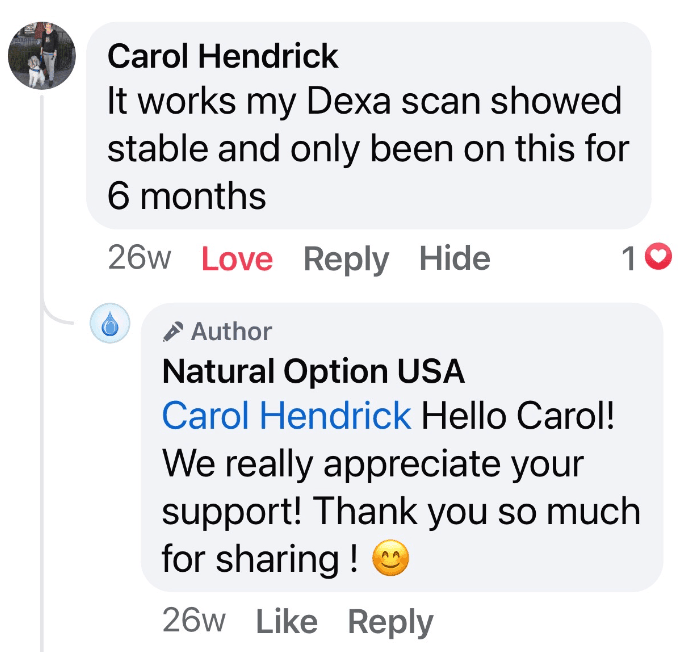Open the Natural Option USA page name
Image resolution: width=682 pixels, height=652 pixels.
point(313,372)
